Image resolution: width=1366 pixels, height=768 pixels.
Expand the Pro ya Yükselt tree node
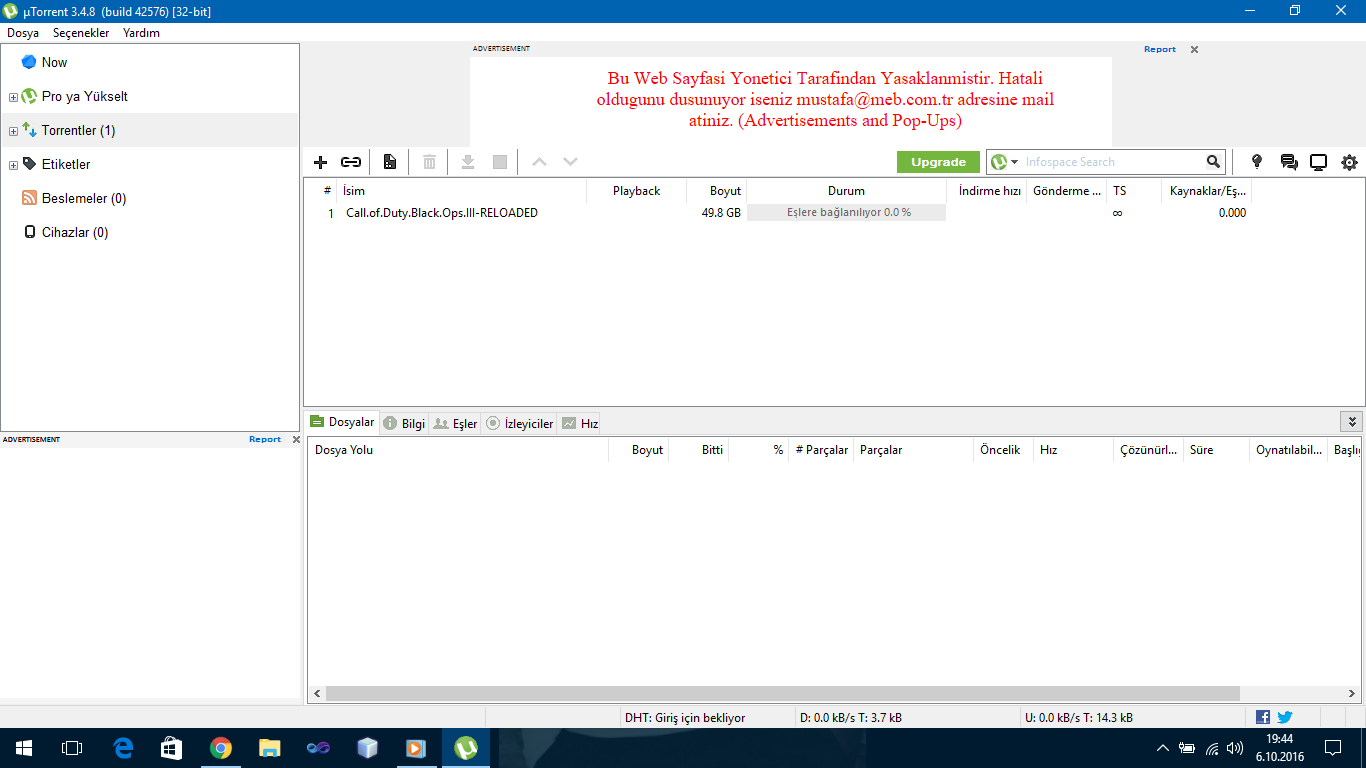point(13,97)
